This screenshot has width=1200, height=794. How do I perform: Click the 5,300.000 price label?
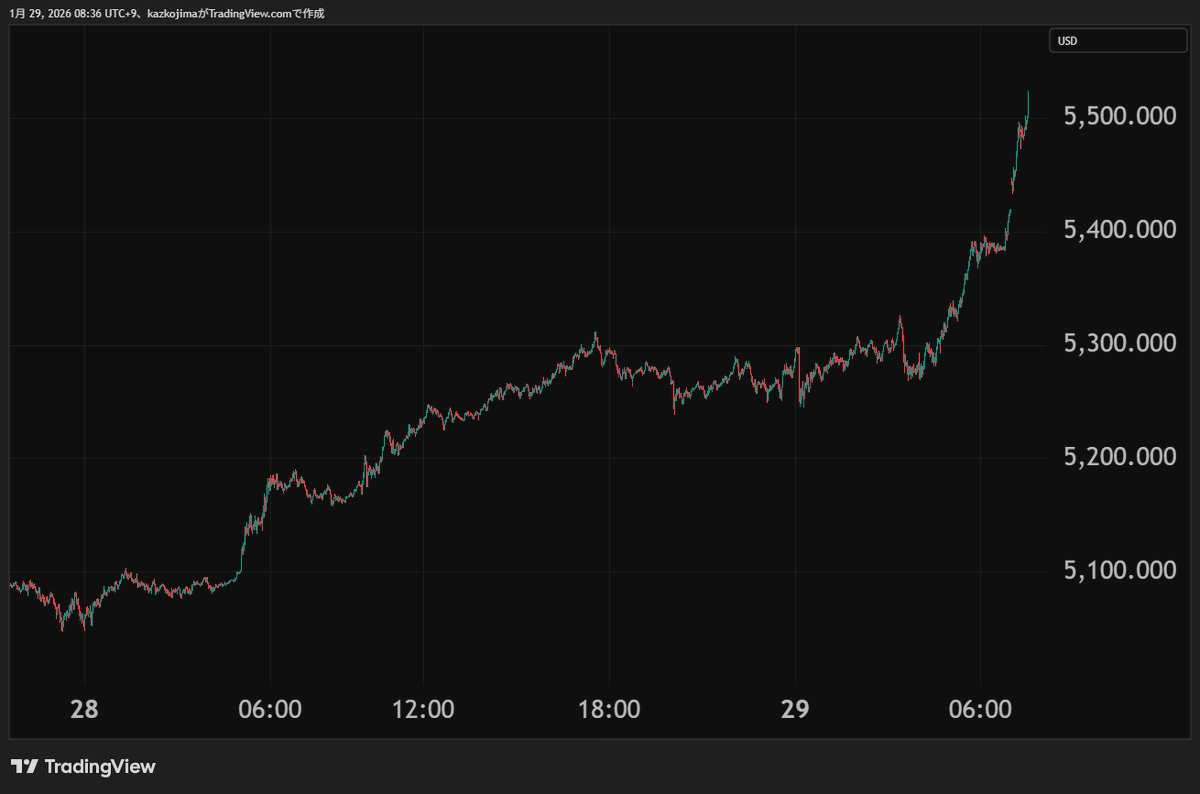point(1119,343)
